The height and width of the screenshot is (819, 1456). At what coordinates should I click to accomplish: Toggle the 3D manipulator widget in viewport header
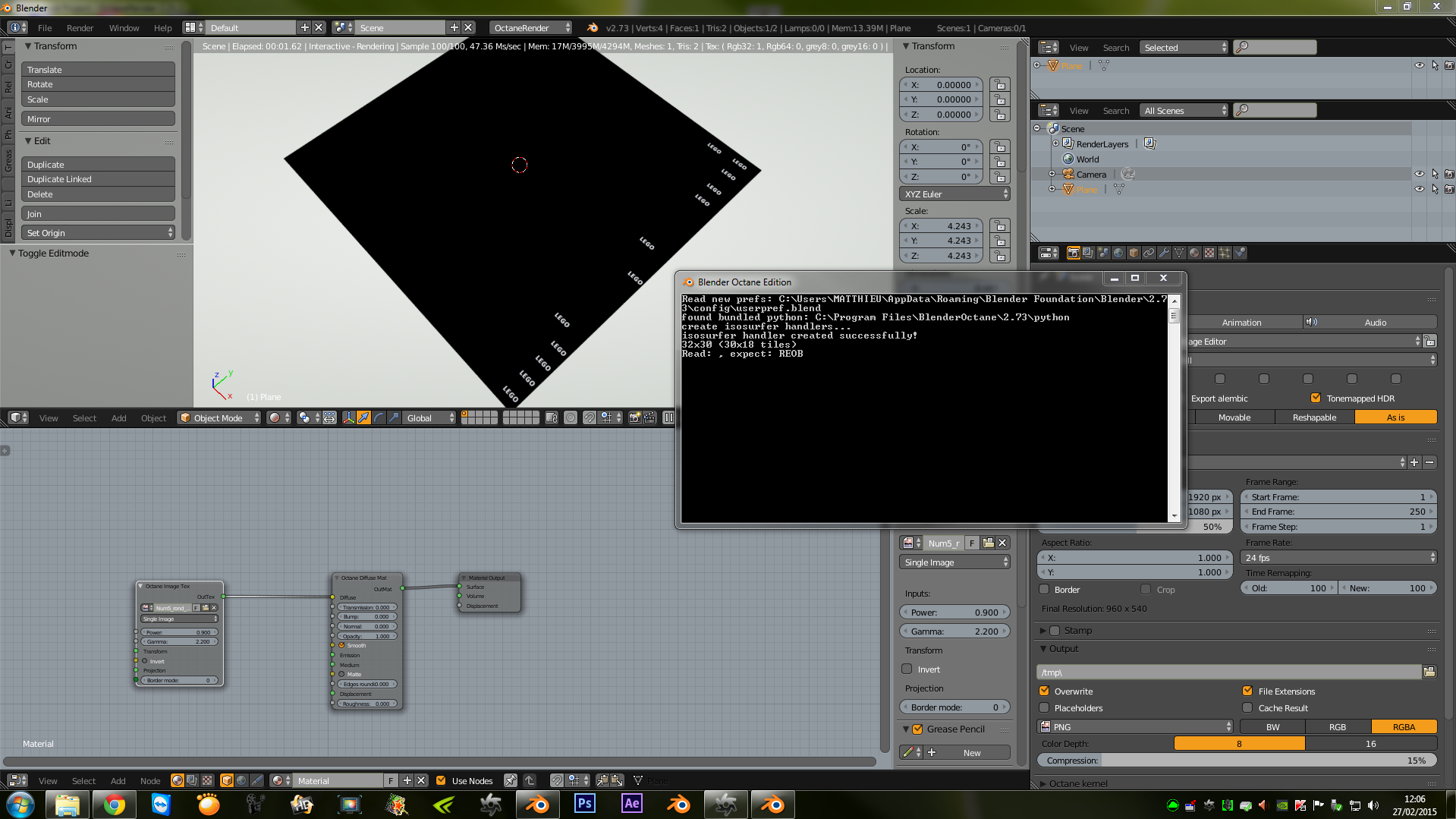(349, 417)
